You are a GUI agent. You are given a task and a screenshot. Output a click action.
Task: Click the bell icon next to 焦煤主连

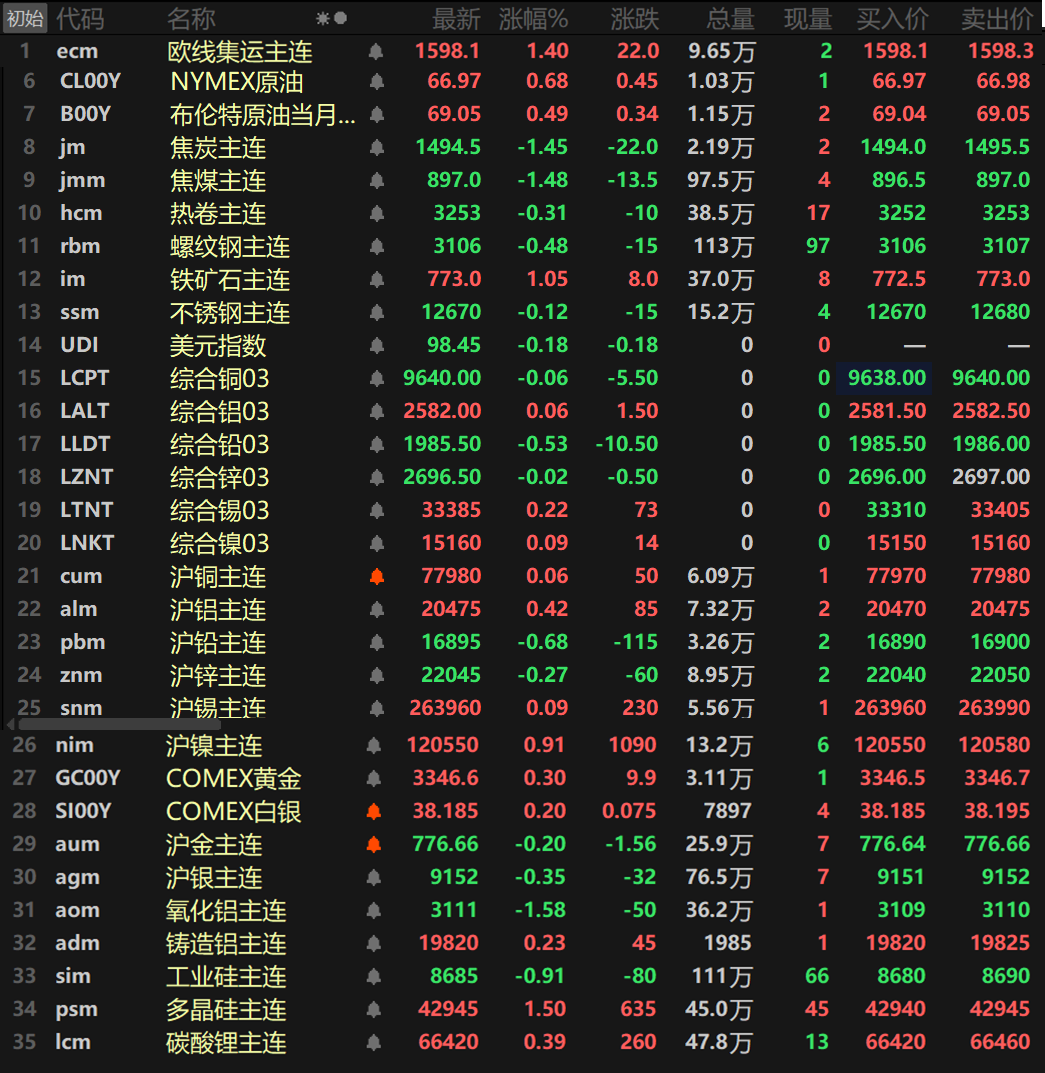(x=376, y=180)
